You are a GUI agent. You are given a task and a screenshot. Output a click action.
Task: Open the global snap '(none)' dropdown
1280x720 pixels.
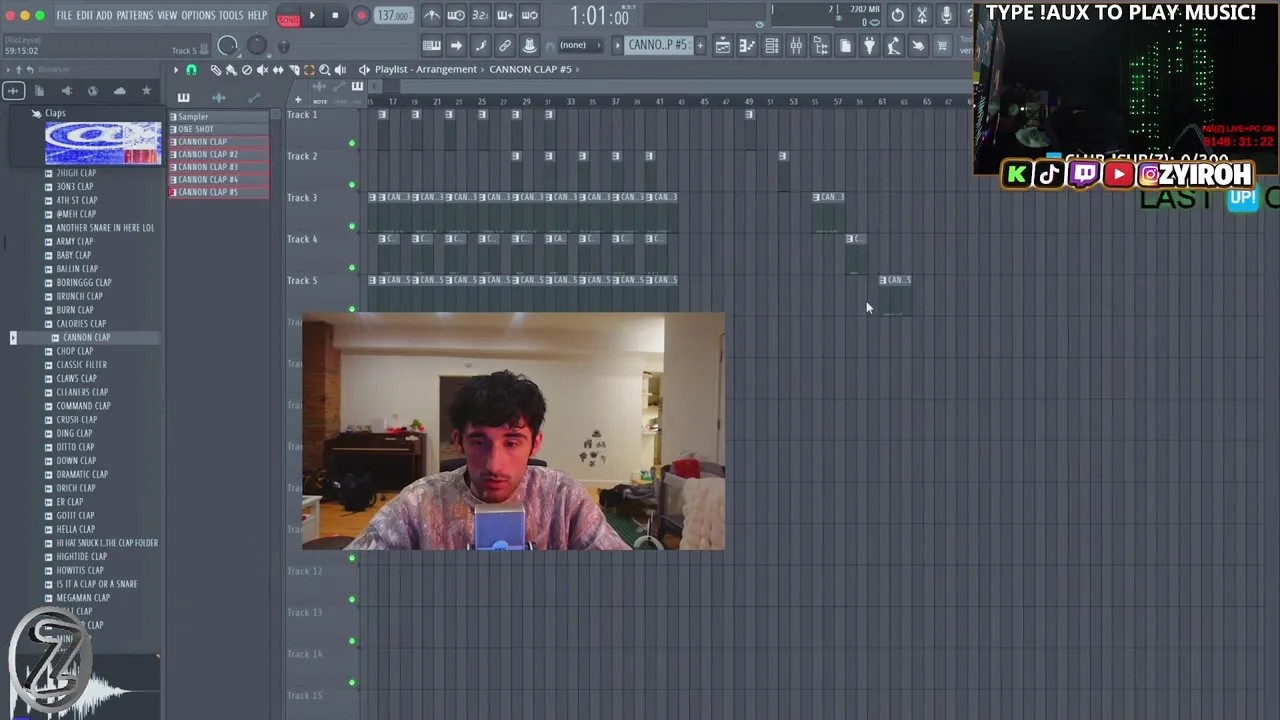point(582,45)
